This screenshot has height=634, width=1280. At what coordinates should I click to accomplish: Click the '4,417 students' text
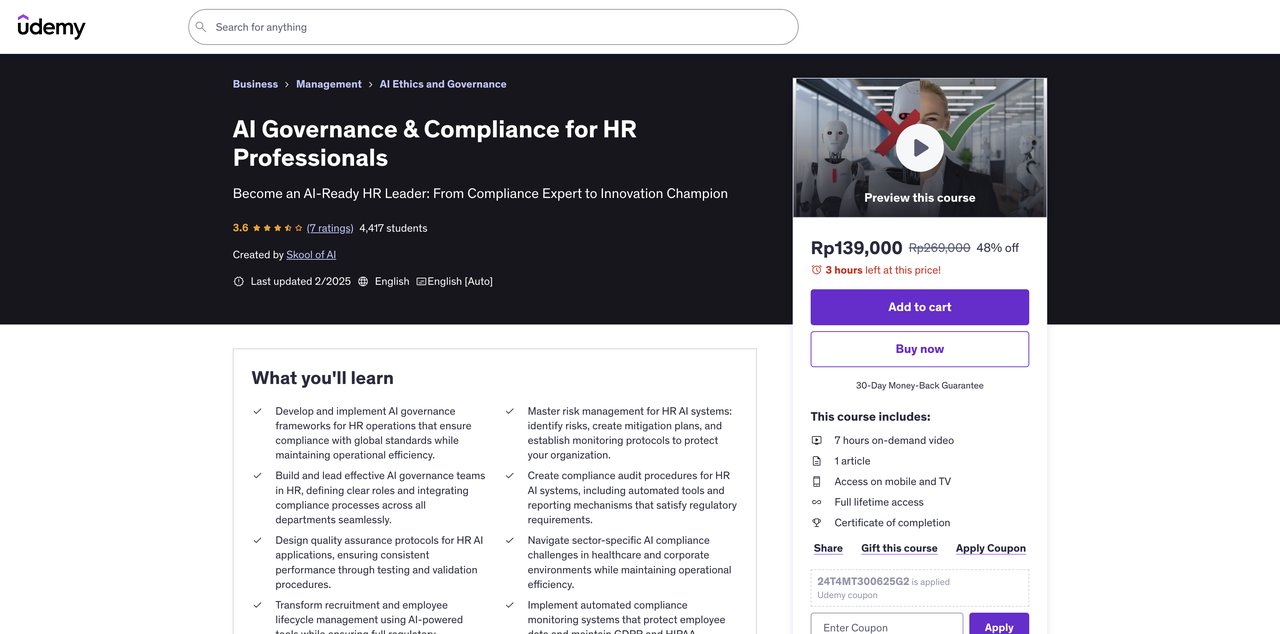click(393, 228)
